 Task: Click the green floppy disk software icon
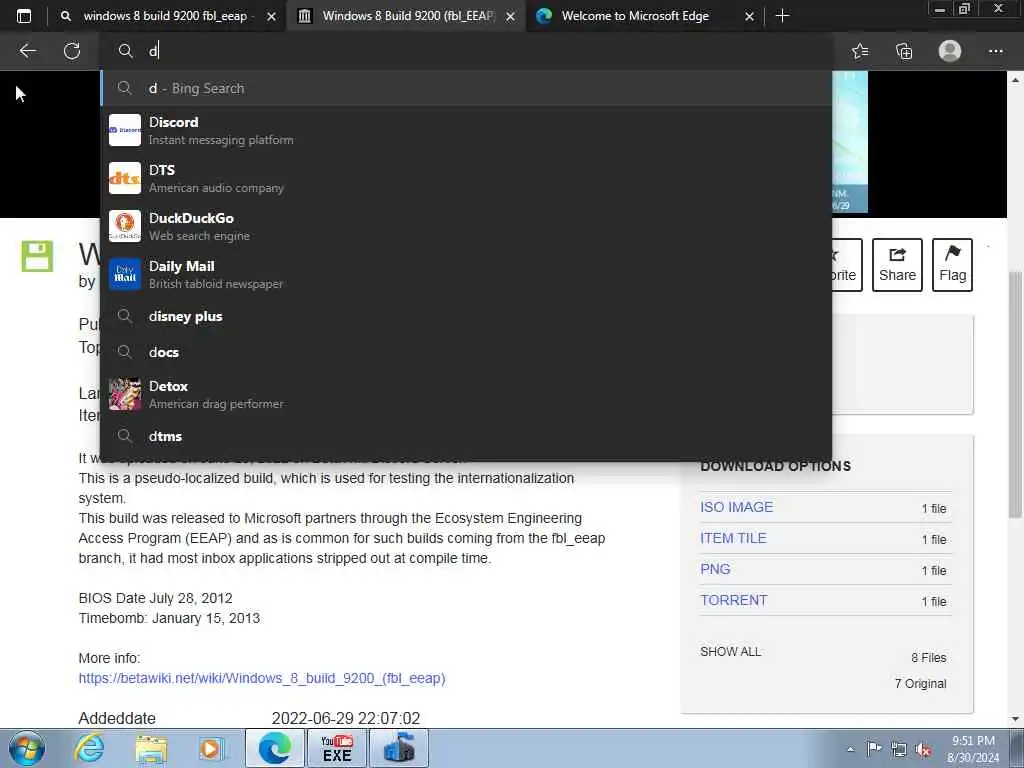click(37, 256)
